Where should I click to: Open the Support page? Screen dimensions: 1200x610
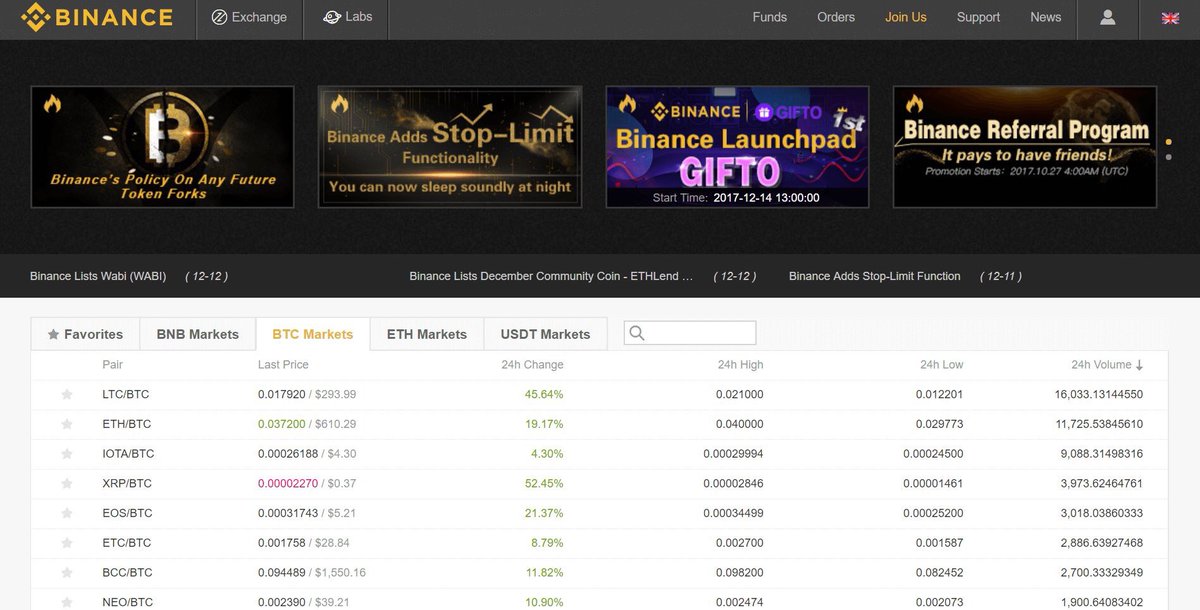(978, 17)
